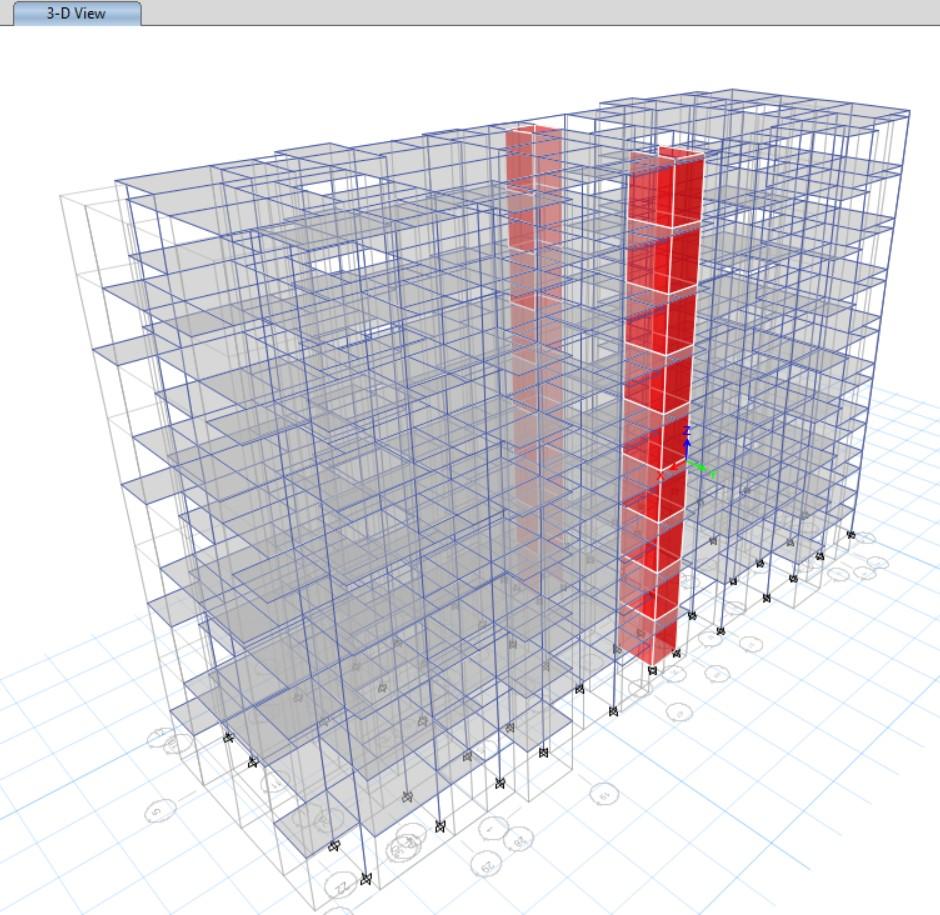Click grid bubble labeled 19
940x915 pixels.
[x=604, y=795]
